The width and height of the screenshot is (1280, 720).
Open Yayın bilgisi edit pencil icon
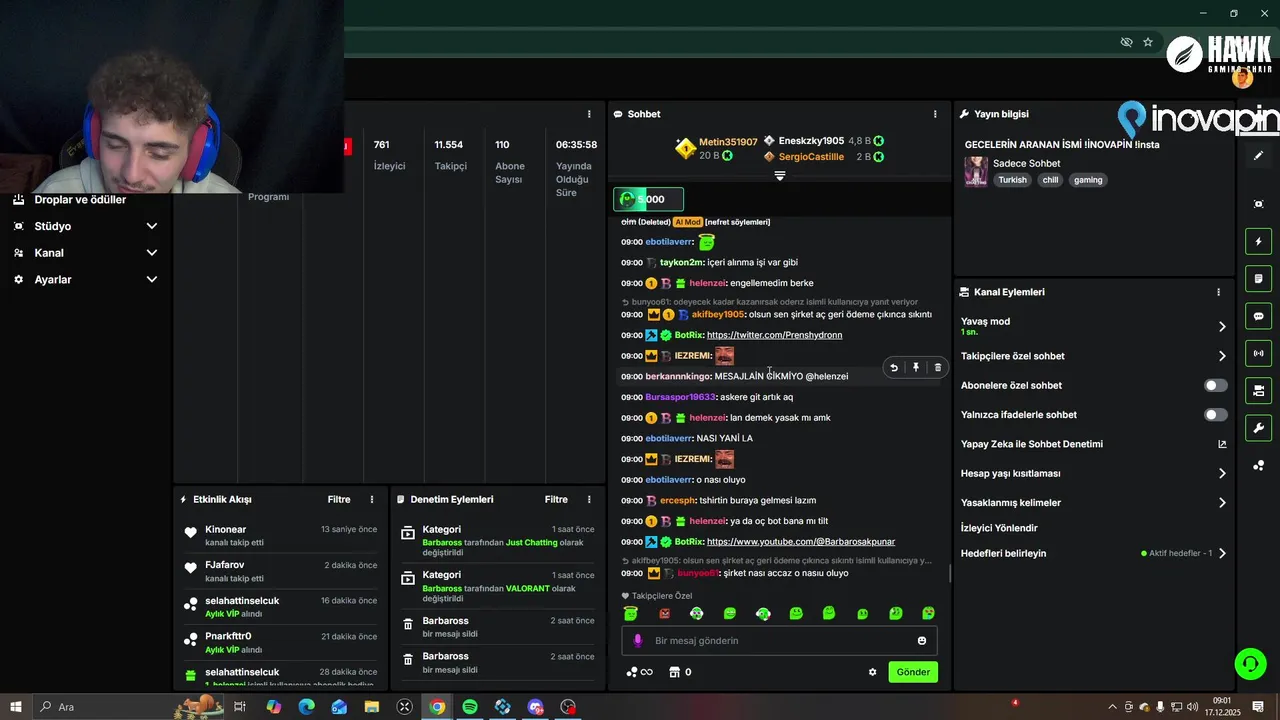point(1258,156)
